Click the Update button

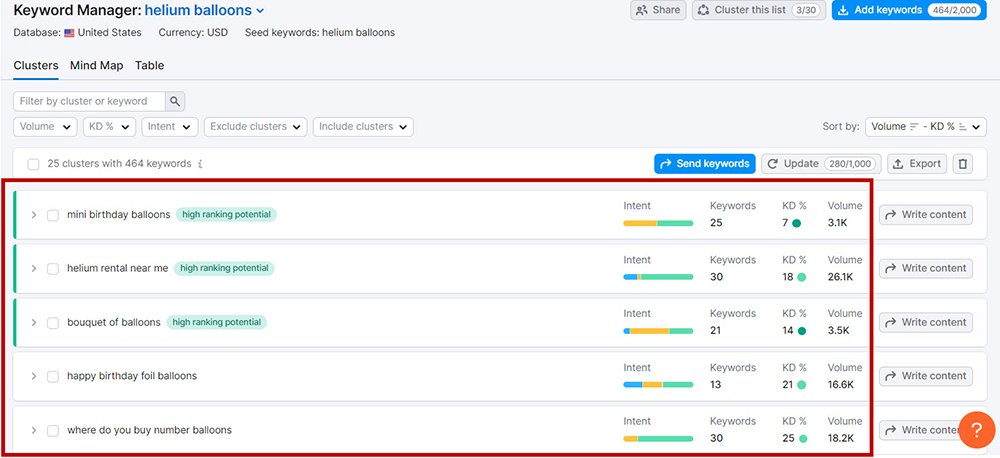pos(821,164)
